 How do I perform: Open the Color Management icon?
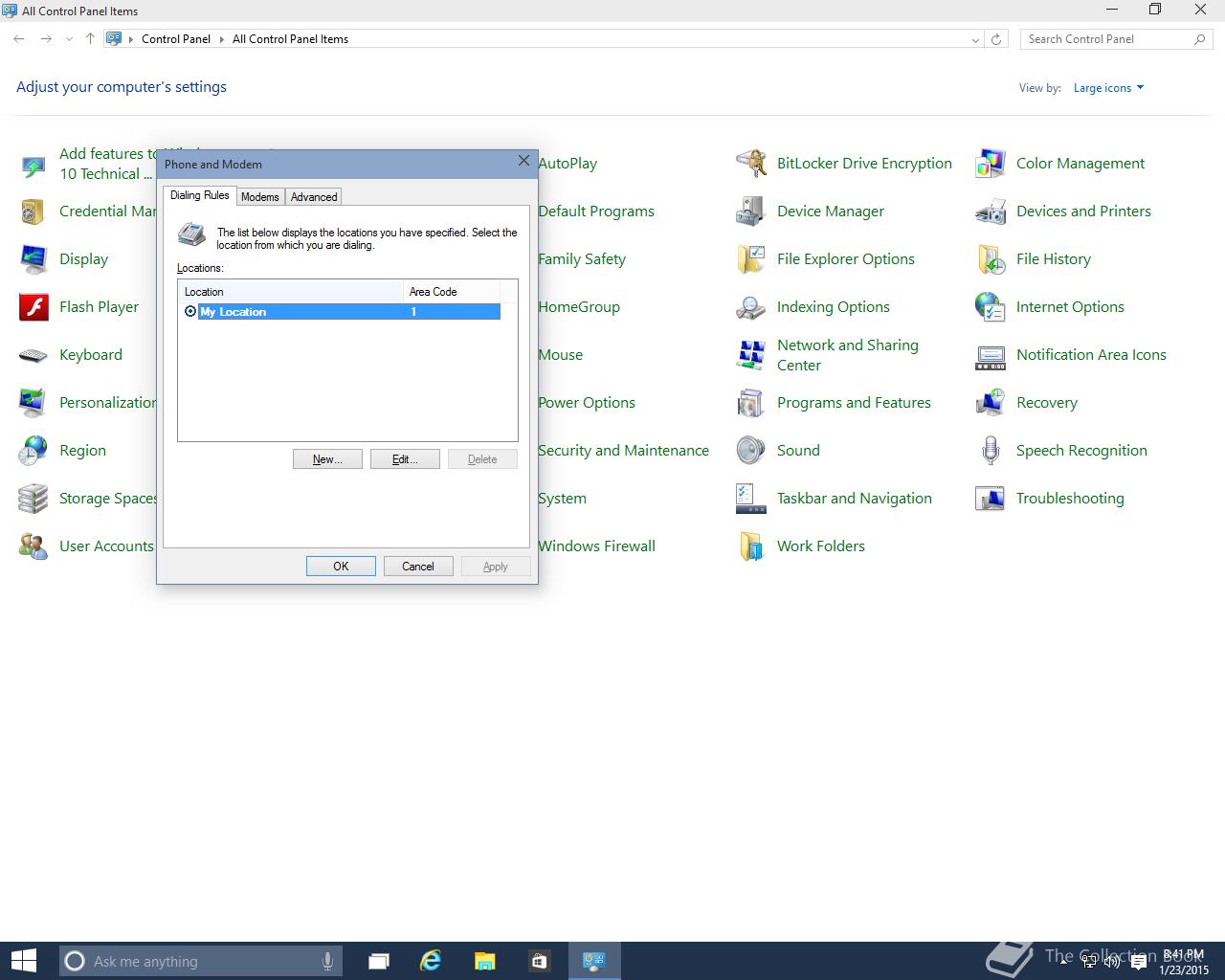tap(991, 164)
